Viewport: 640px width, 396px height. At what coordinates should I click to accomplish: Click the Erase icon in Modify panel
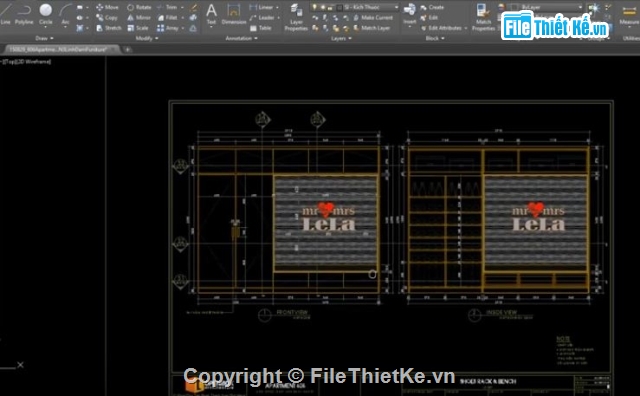coord(193,7)
